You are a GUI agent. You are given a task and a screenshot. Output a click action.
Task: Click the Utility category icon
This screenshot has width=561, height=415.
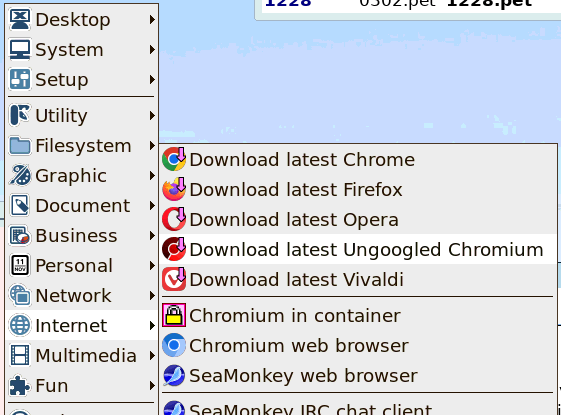point(20,115)
